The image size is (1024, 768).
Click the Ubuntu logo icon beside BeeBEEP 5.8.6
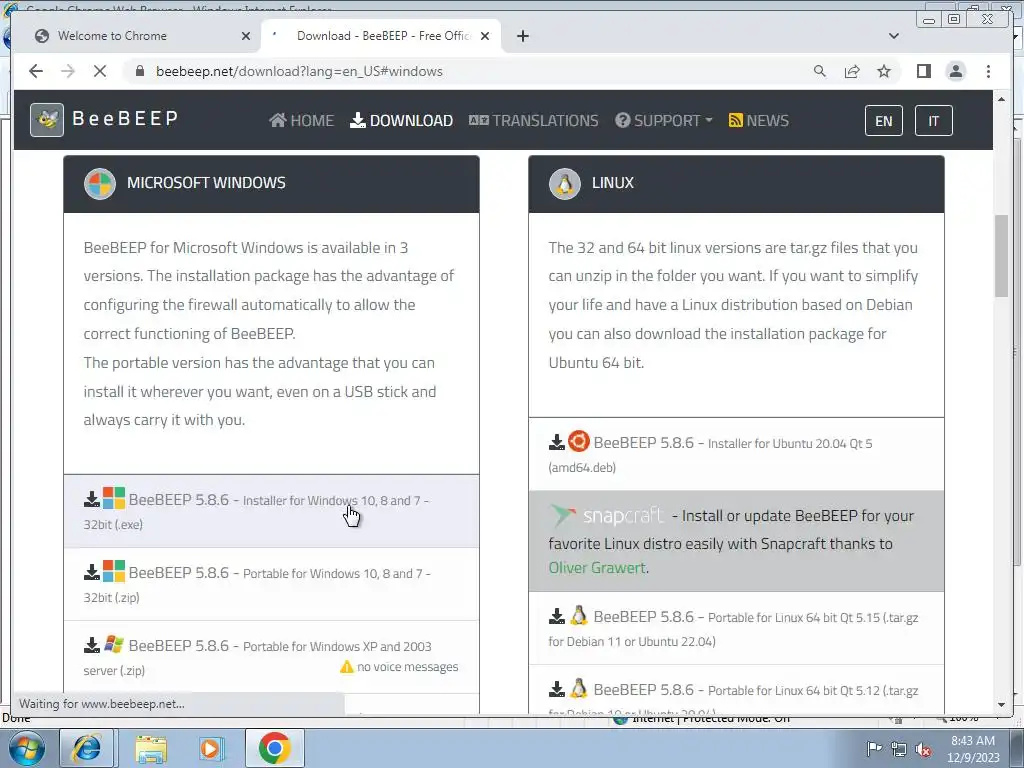(x=579, y=441)
